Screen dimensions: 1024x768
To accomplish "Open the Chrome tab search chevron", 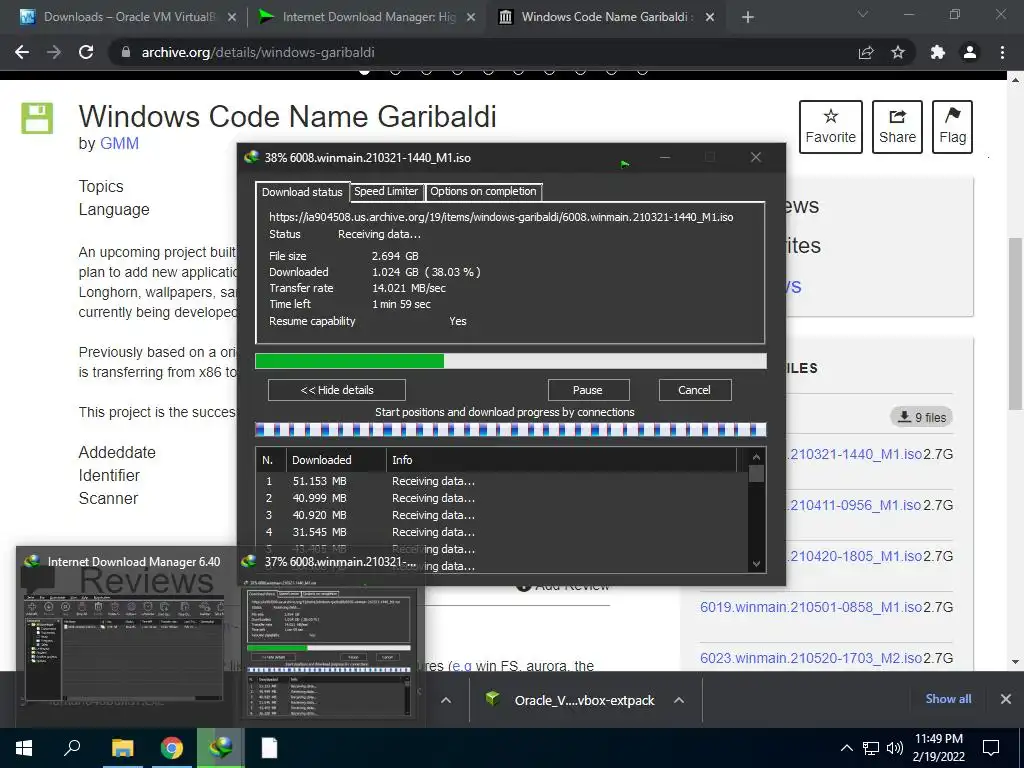I will tap(863, 14).
